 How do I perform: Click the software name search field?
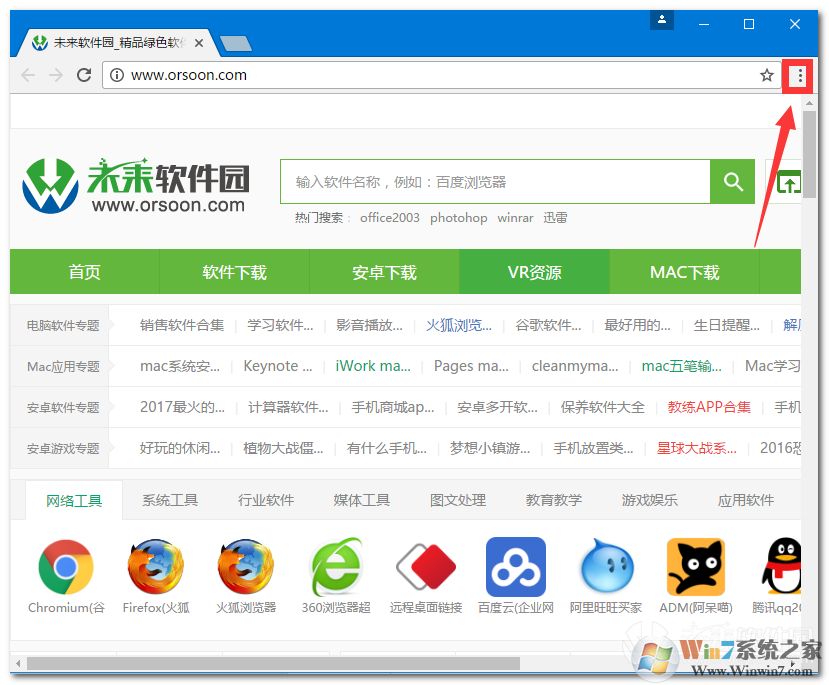(495, 182)
